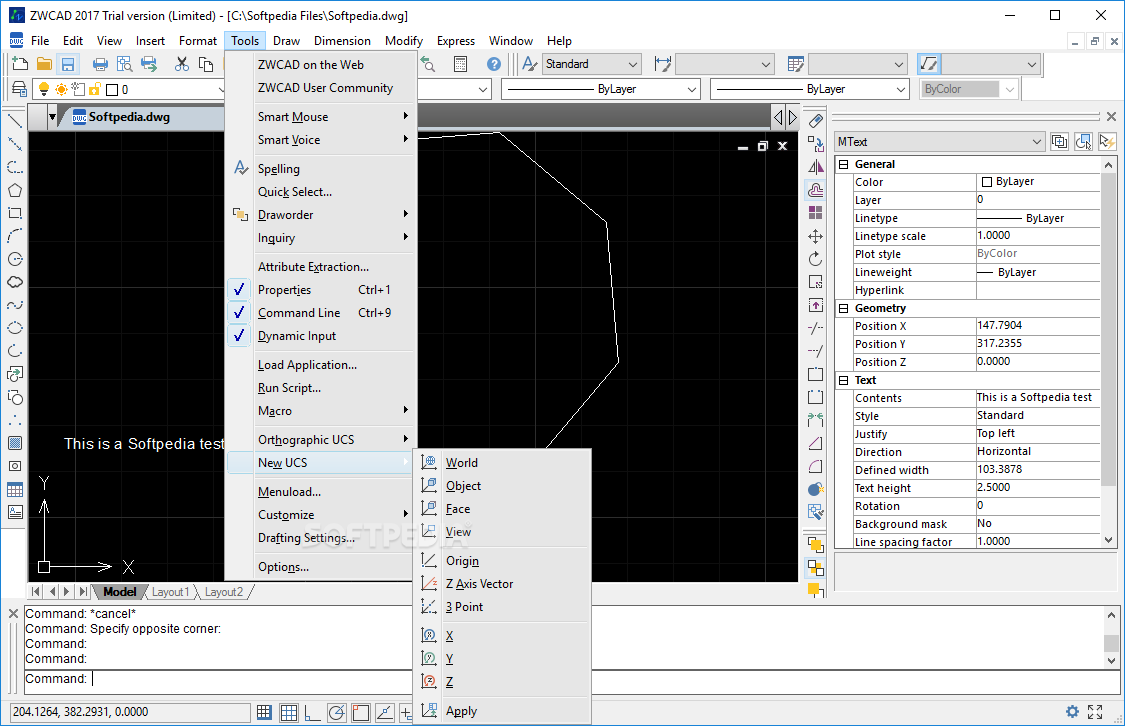
Task: Select the Move modify tool
Action: click(x=816, y=236)
